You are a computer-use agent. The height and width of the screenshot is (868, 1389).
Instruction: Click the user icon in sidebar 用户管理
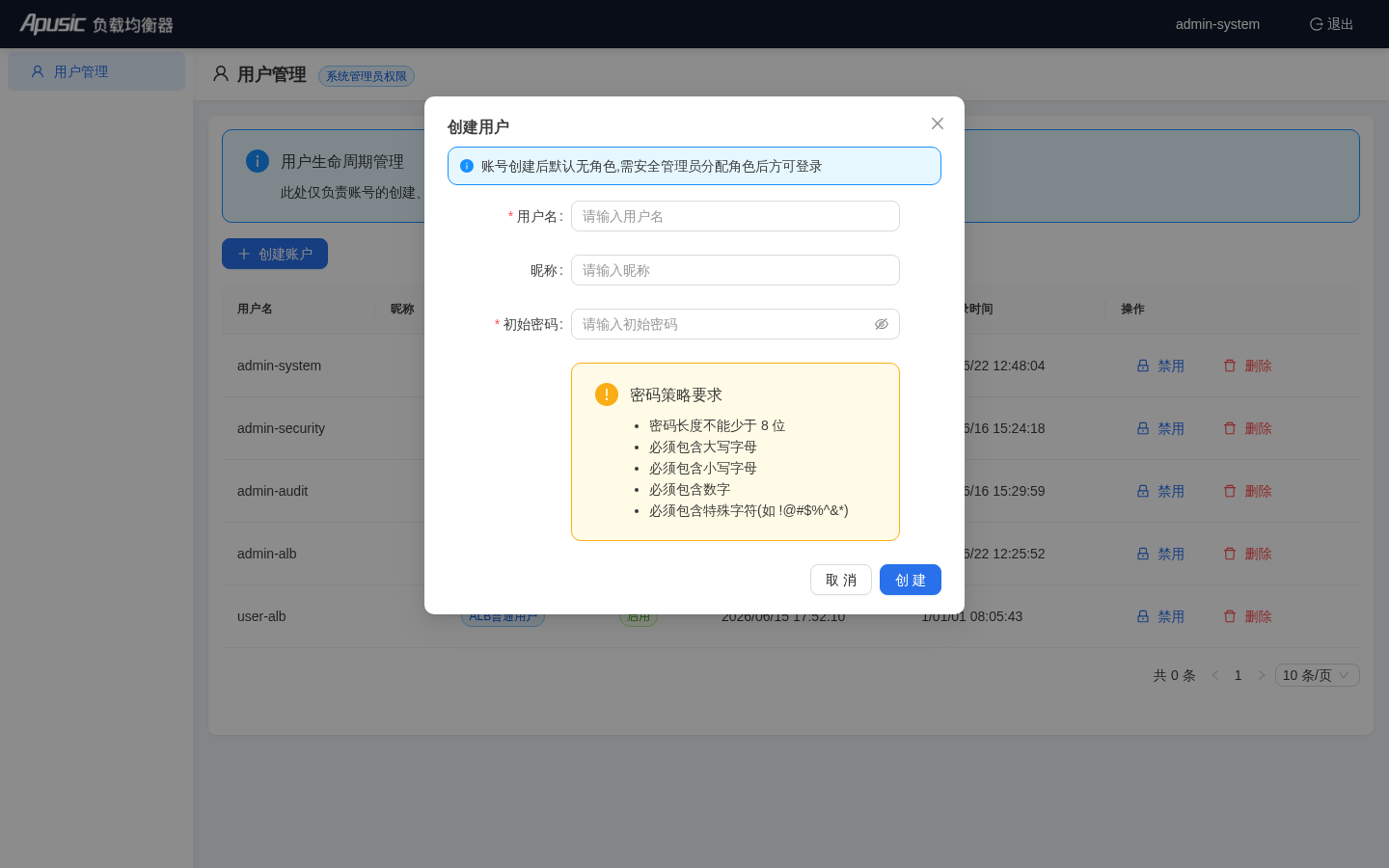tap(38, 71)
